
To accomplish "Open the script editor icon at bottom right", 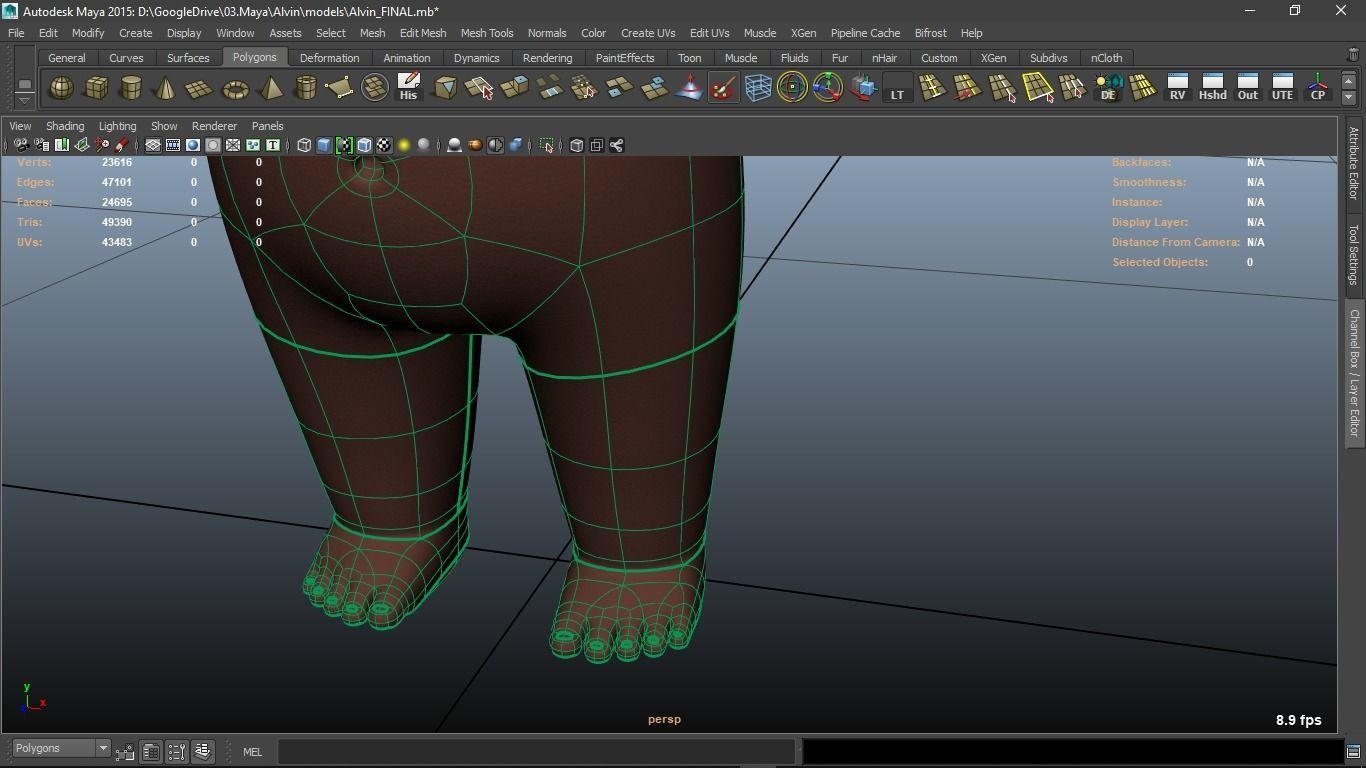I will (x=1353, y=751).
